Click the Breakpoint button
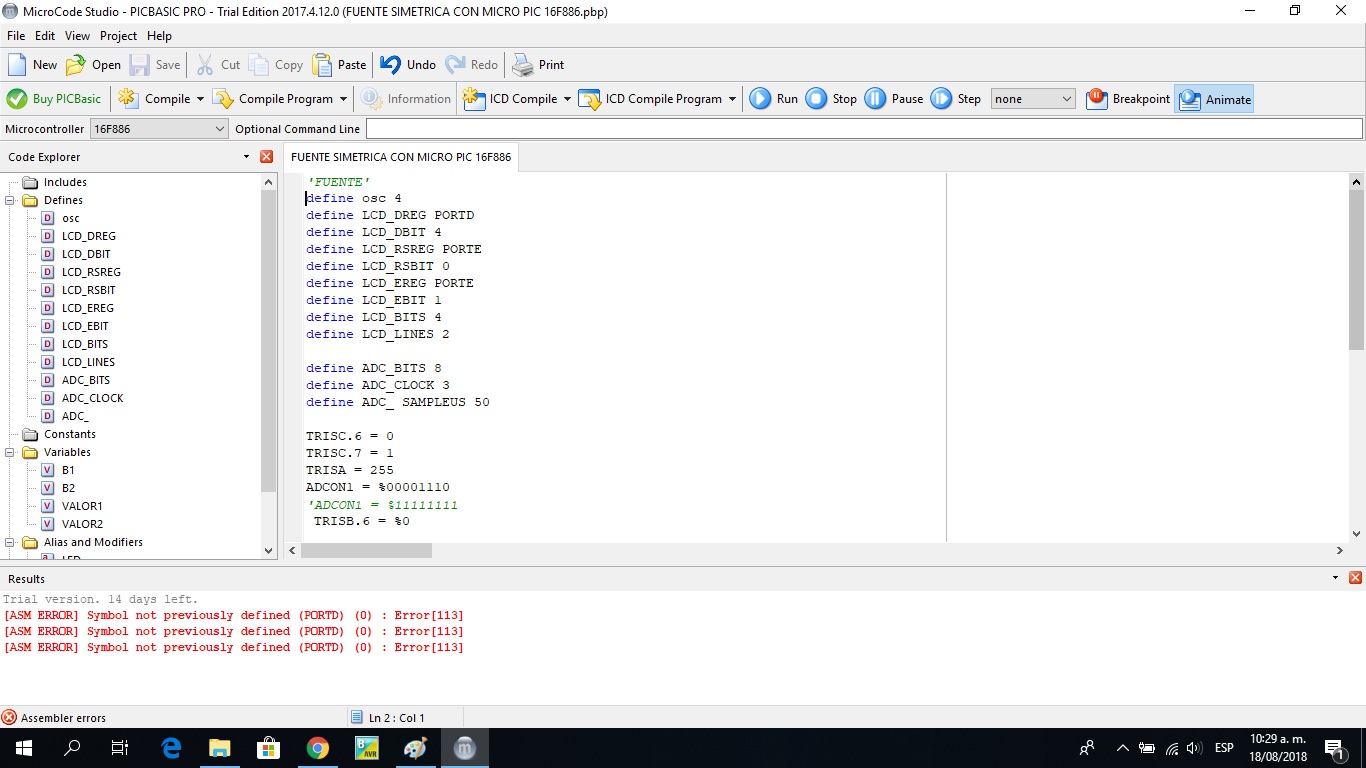This screenshot has width=1366, height=768. click(x=1127, y=99)
